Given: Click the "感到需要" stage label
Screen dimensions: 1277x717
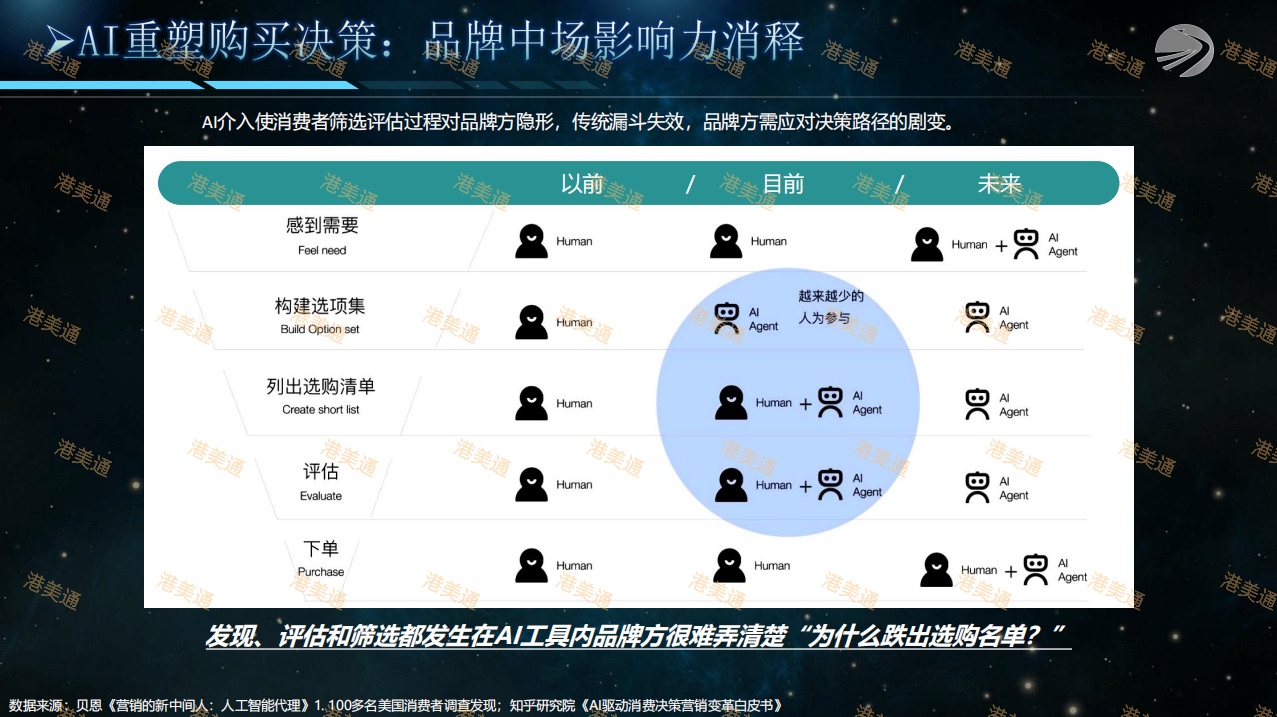Looking at the screenshot, I should click(x=322, y=226).
